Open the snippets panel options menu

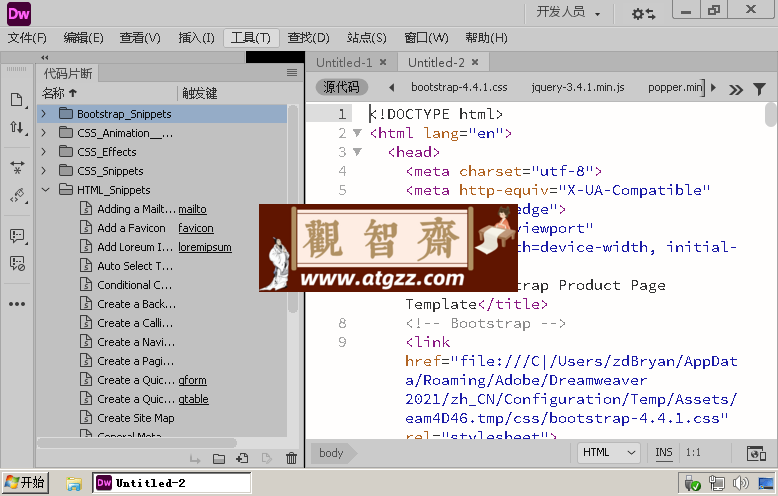[292, 73]
